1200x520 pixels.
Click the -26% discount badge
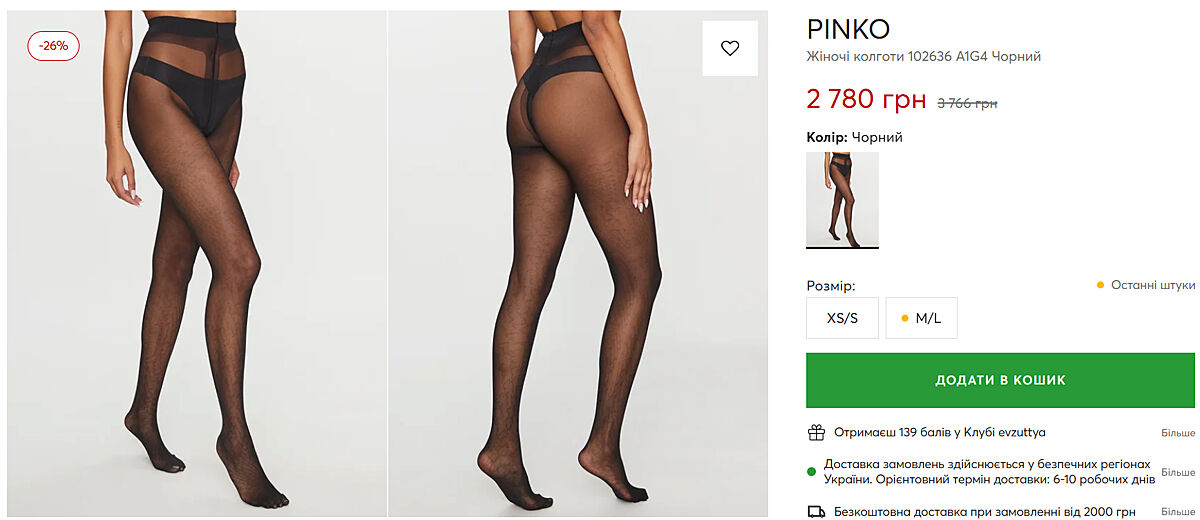[x=53, y=46]
